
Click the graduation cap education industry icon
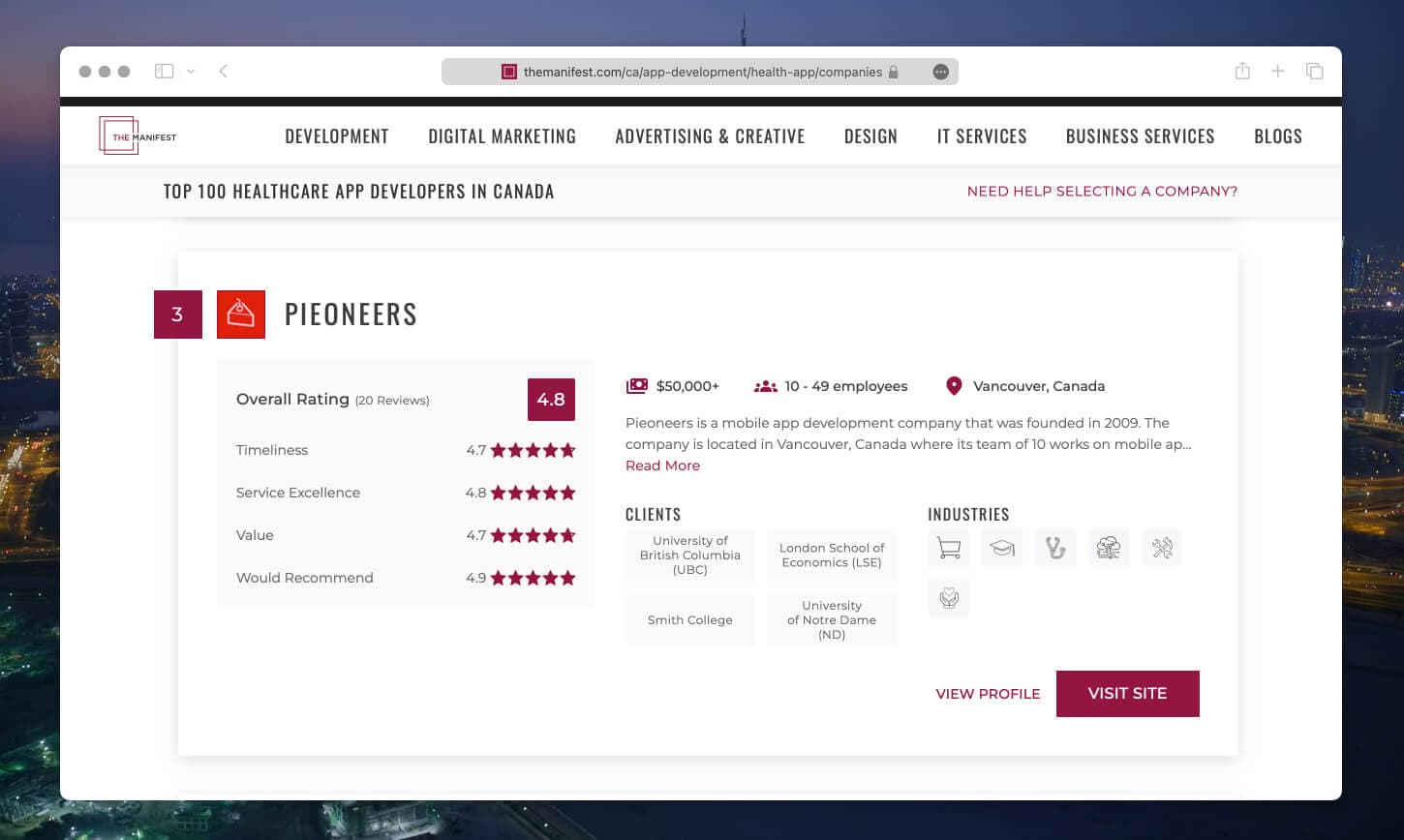point(1001,548)
